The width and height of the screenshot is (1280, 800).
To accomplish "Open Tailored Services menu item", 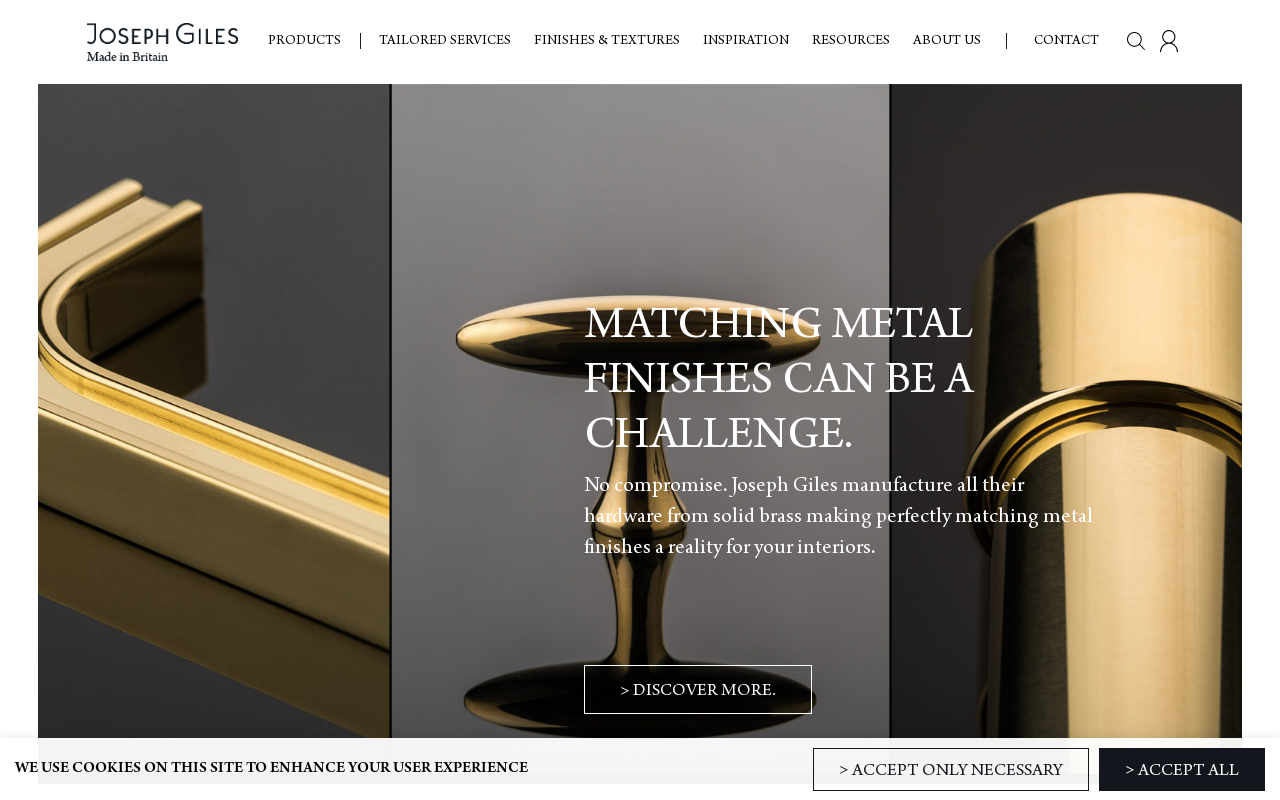I will click(x=445, y=41).
